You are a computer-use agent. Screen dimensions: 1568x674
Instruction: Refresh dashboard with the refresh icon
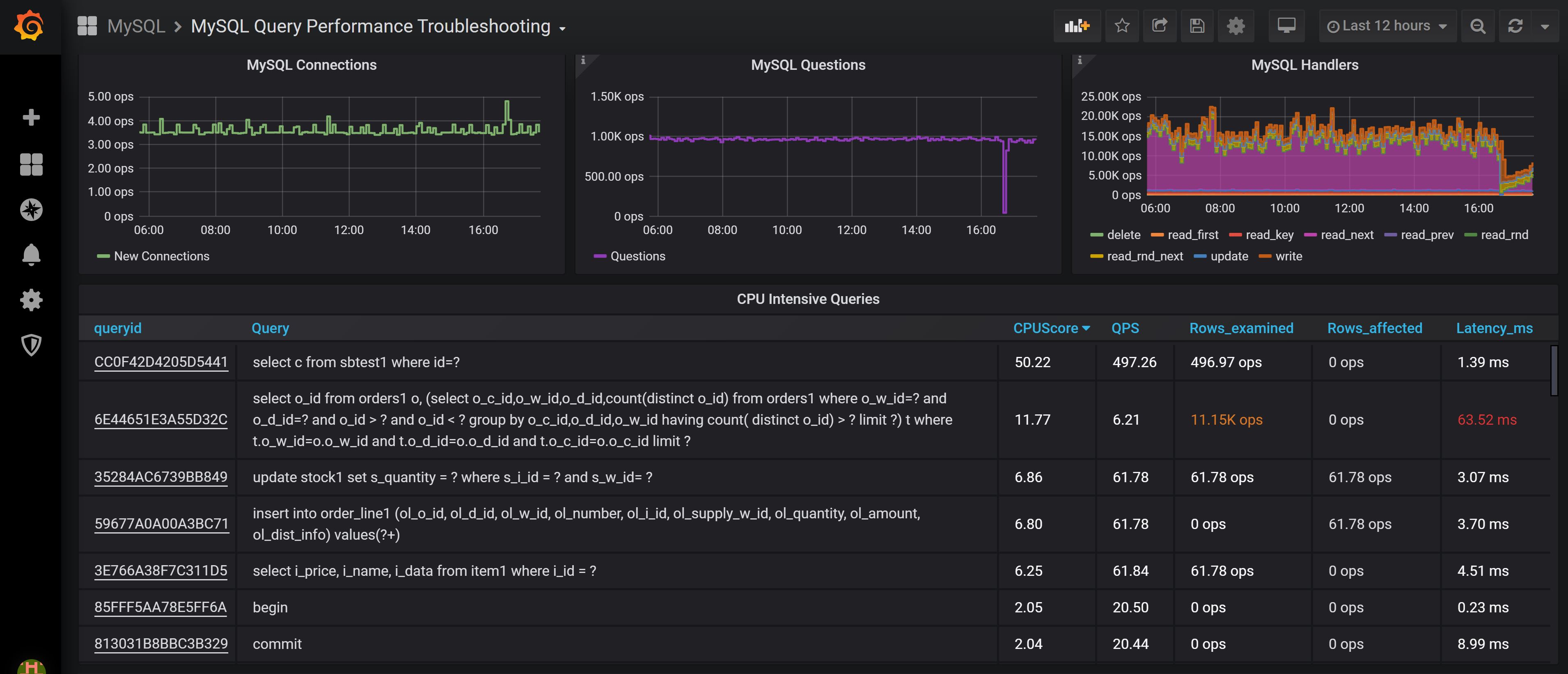tap(1515, 26)
